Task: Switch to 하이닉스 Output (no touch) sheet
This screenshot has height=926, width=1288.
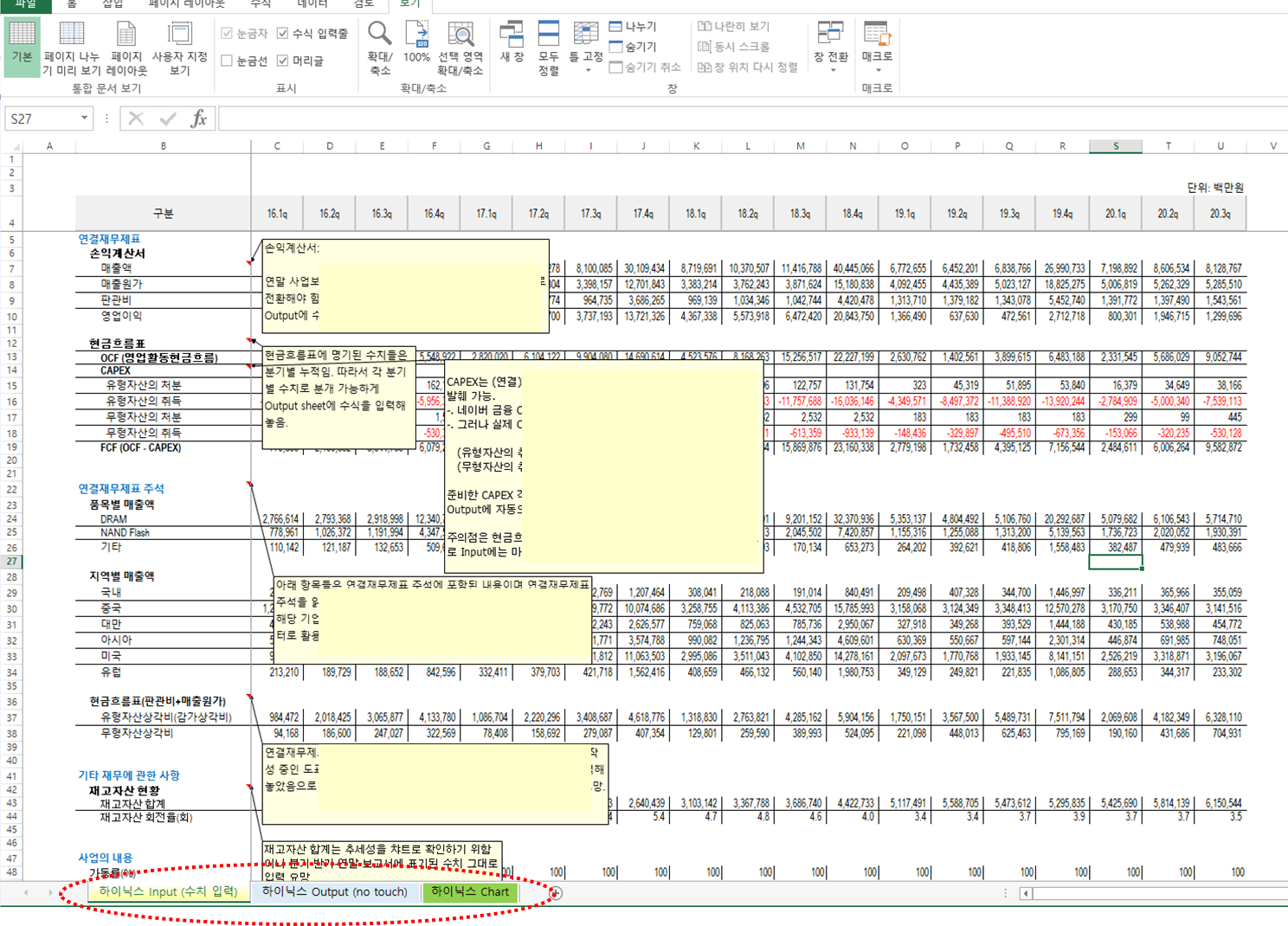Action: coord(334,891)
